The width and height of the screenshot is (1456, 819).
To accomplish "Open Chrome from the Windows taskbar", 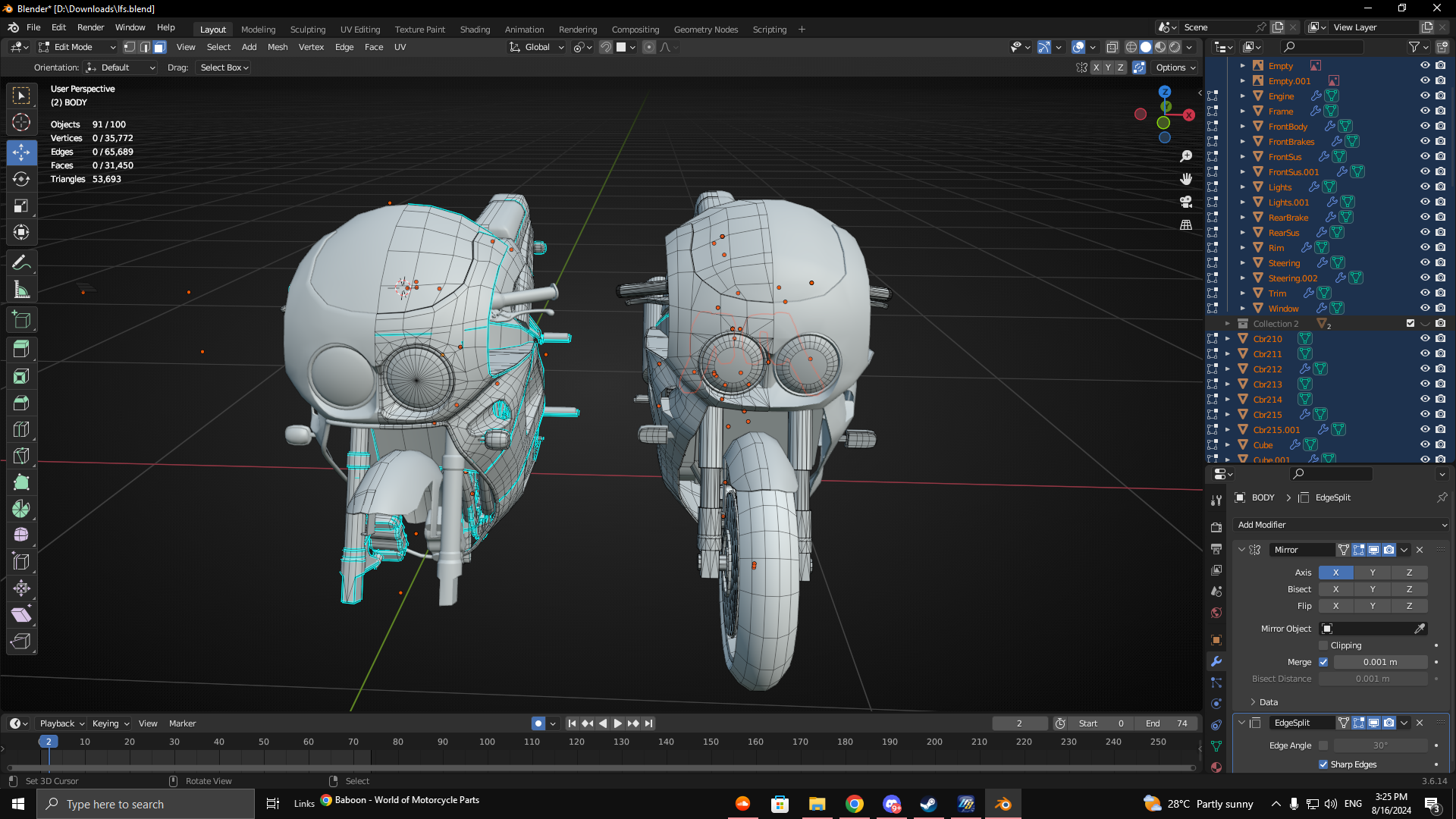I will pos(855,804).
